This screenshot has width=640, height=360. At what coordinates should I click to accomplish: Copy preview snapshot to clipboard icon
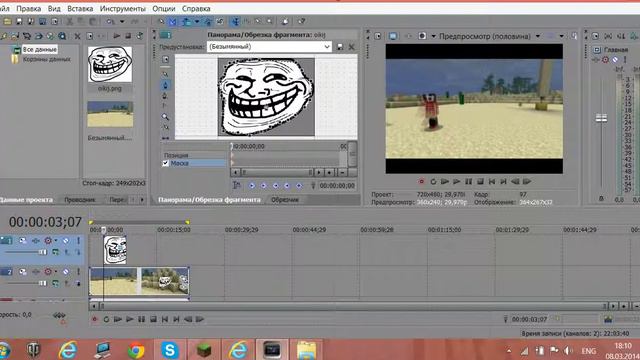click(x=574, y=36)
